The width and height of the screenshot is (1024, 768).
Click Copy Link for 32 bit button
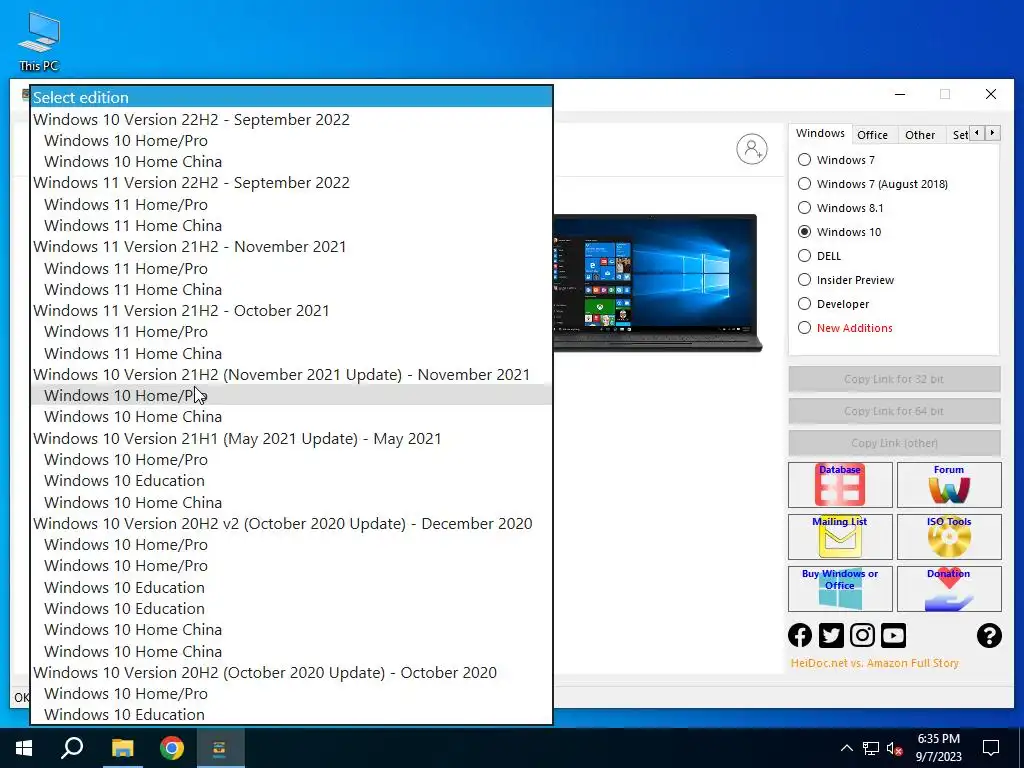894,379
